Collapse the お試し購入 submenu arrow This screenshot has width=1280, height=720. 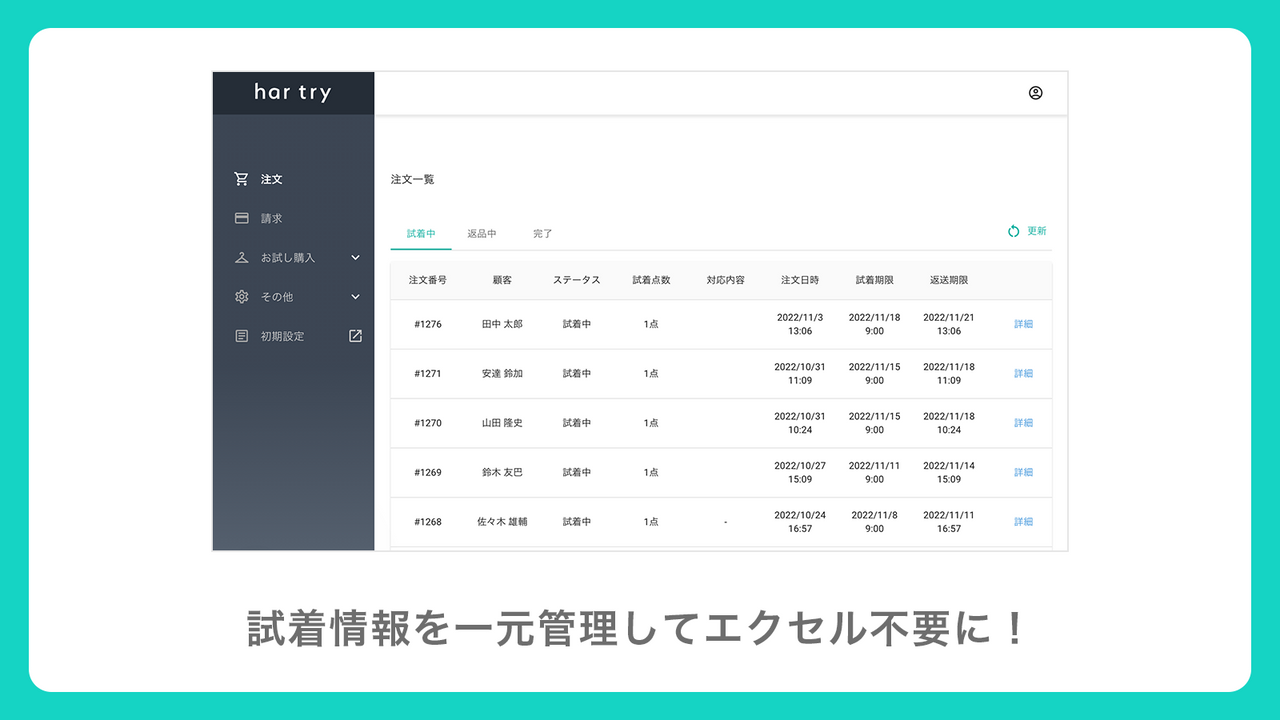click(355, 257)
